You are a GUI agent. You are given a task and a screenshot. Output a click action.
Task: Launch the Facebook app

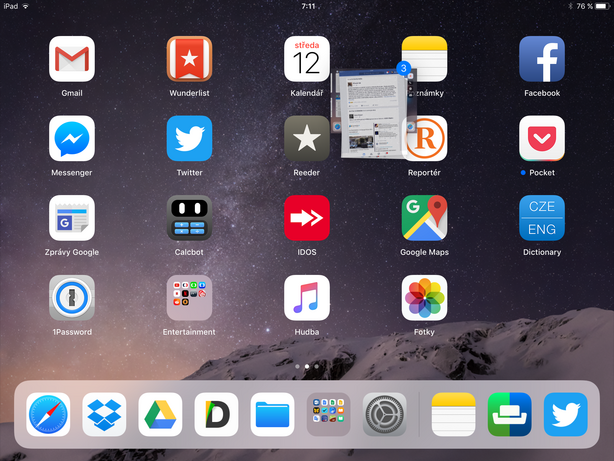pyautogui.click(x=542, y=59)
